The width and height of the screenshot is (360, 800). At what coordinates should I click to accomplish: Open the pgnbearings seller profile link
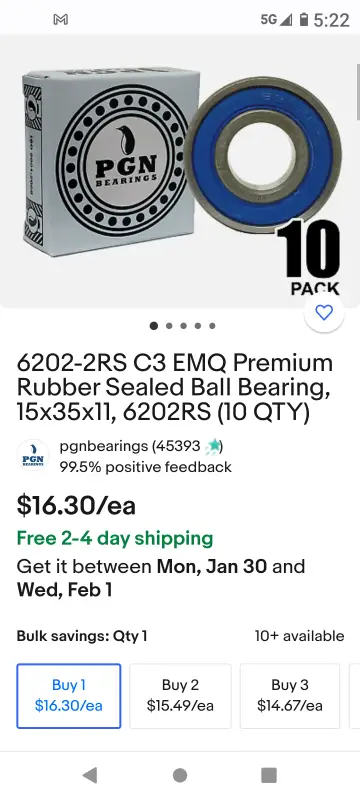(x=103, y=446)
